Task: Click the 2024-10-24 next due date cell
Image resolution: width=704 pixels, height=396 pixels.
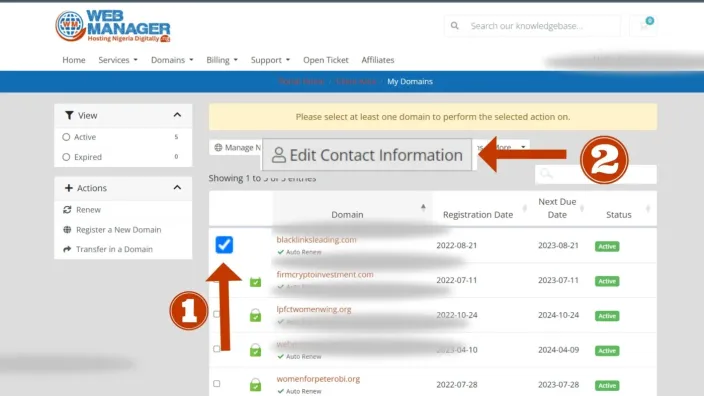Action: coord(558,315)
